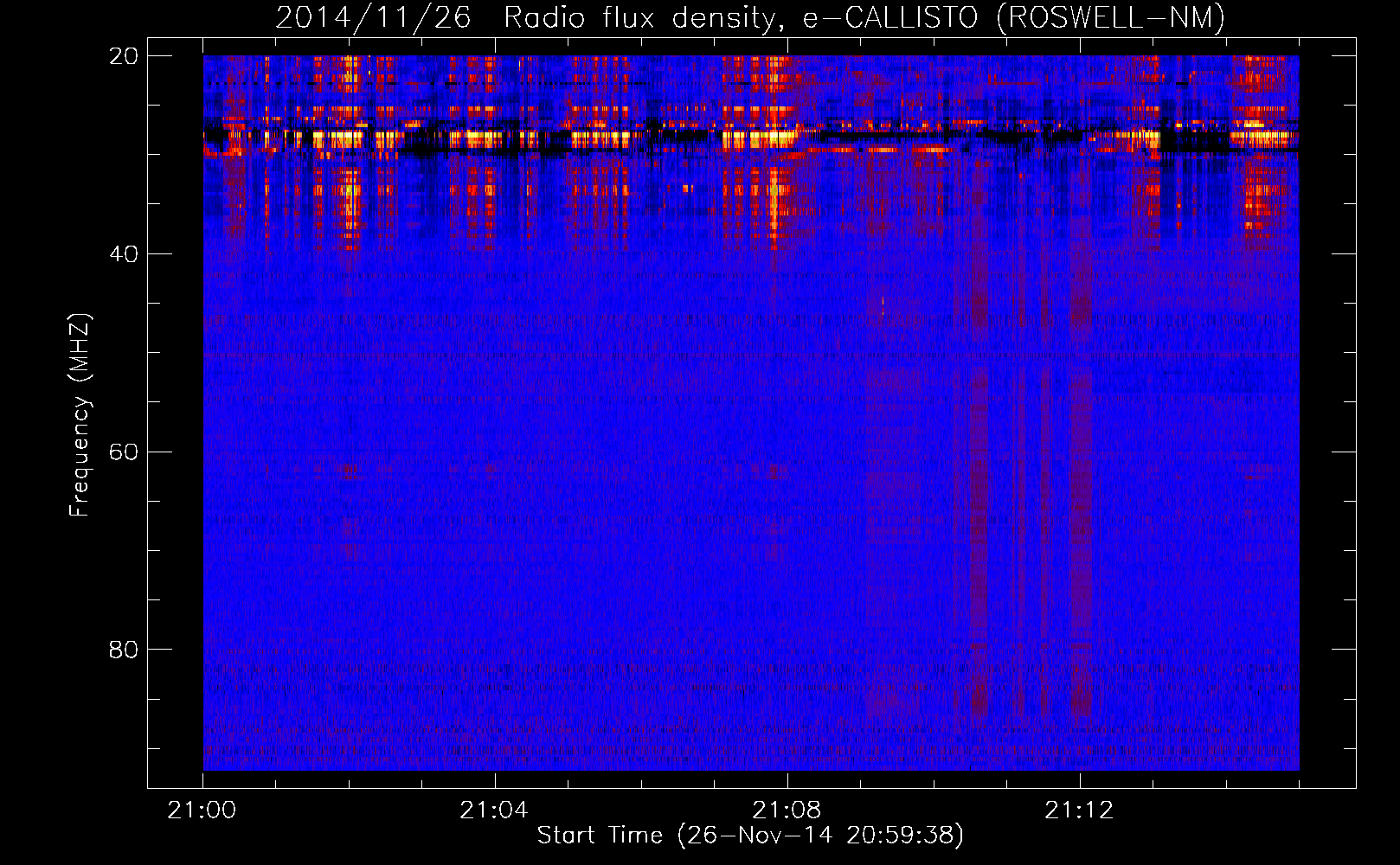Click the 80 MHz frequency tick label

click(124, 650)
